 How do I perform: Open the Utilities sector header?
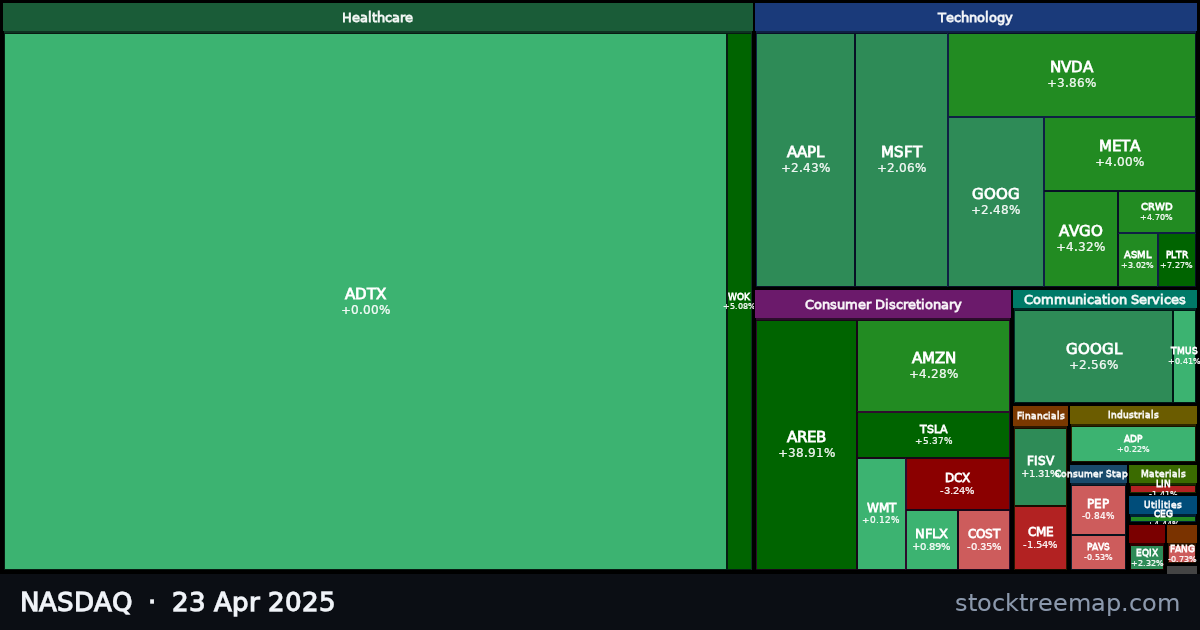pos(1163,505)
